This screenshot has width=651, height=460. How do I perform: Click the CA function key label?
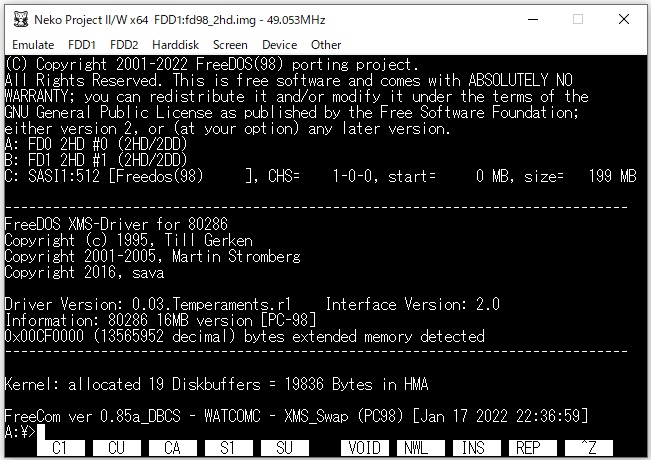click(173, 448)
